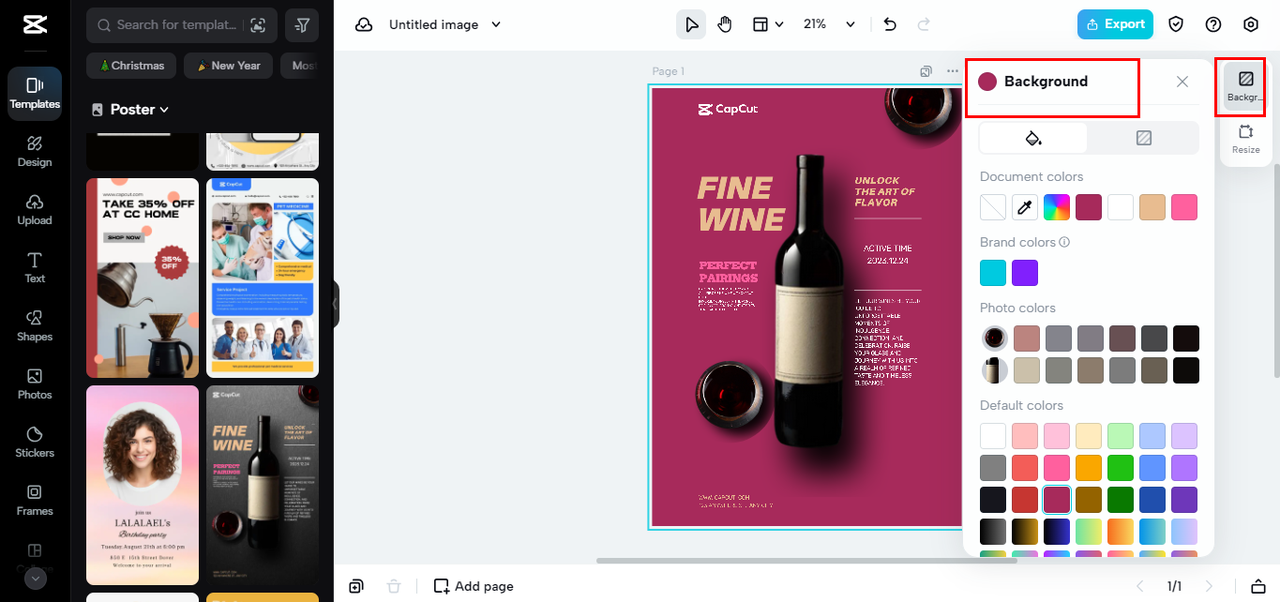The width and height of the screenshot is (1280, 602).
Task: Select the medical blue poster template
Action: click(x=263, y=278)
